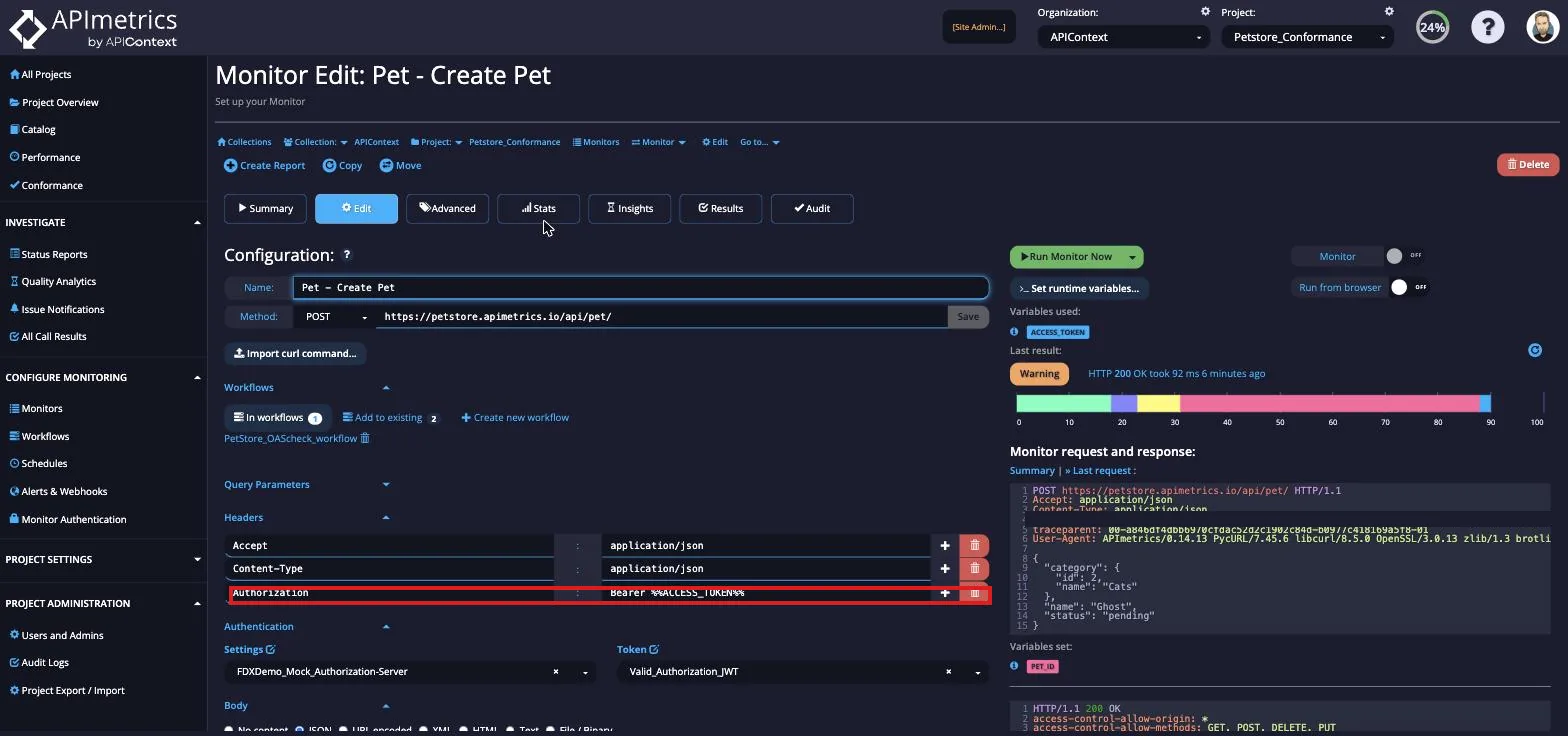The height and width of the screenshot is (736, 1568).
Task: Open Performance in sidebar
Action: [44, 157]
